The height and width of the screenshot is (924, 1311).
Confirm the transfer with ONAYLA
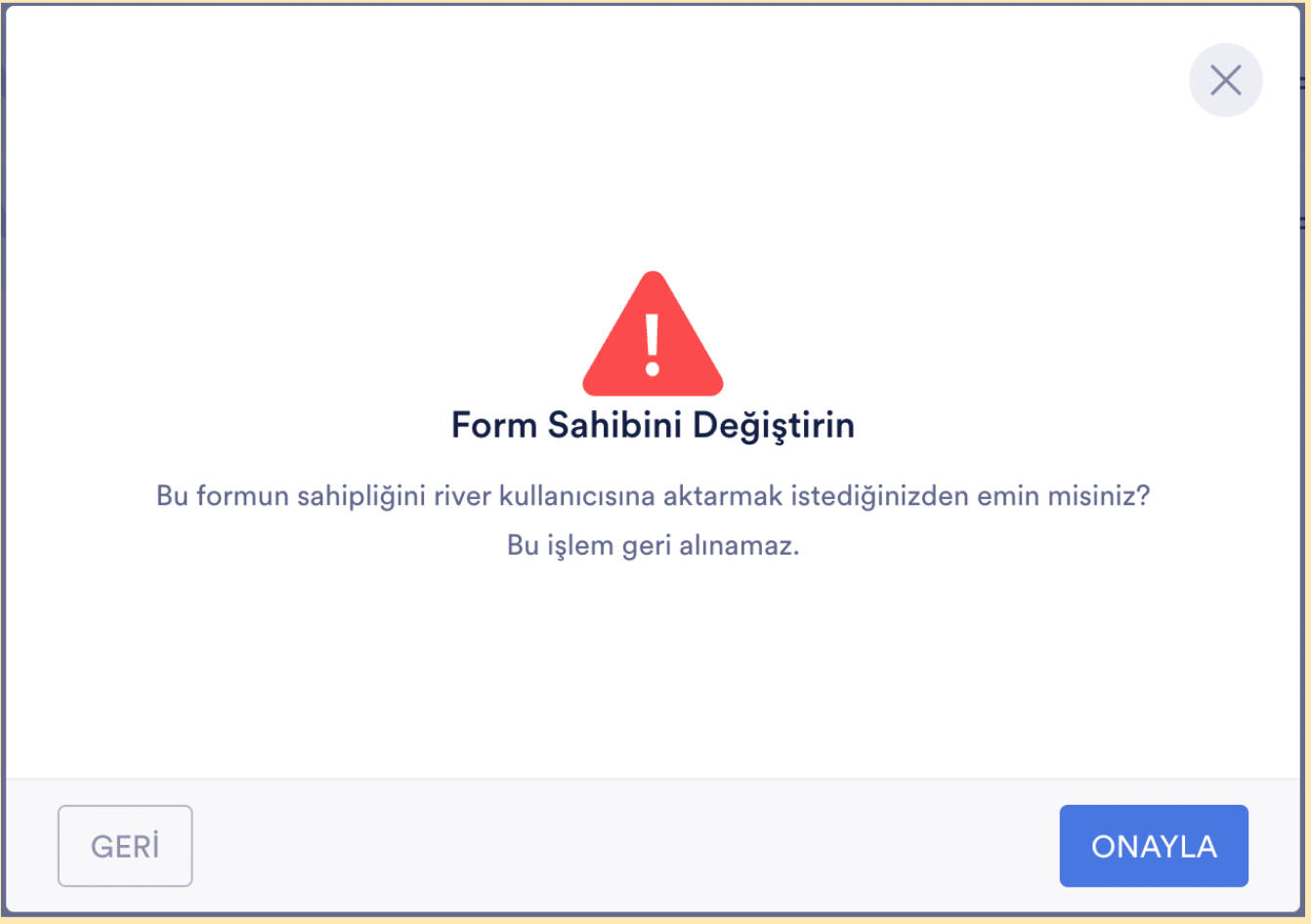point(1153,846)
